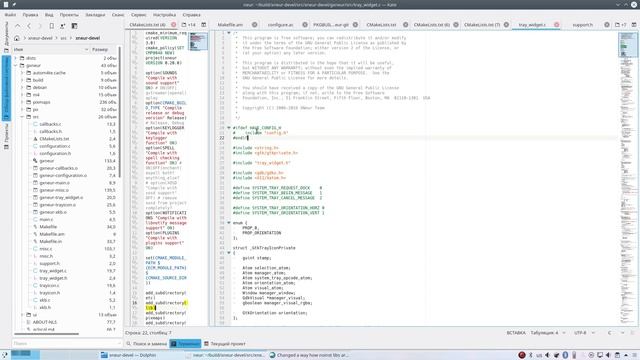Toggle ВСТАВКА insert mode in status bar
This screenshot has width=640, height=360.
[516, 333]
